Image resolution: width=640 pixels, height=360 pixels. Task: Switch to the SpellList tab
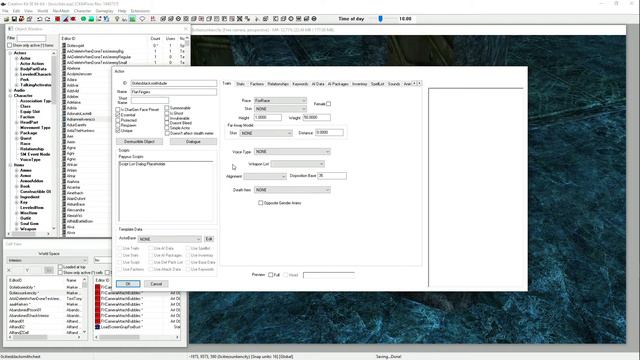pos(378,84)
